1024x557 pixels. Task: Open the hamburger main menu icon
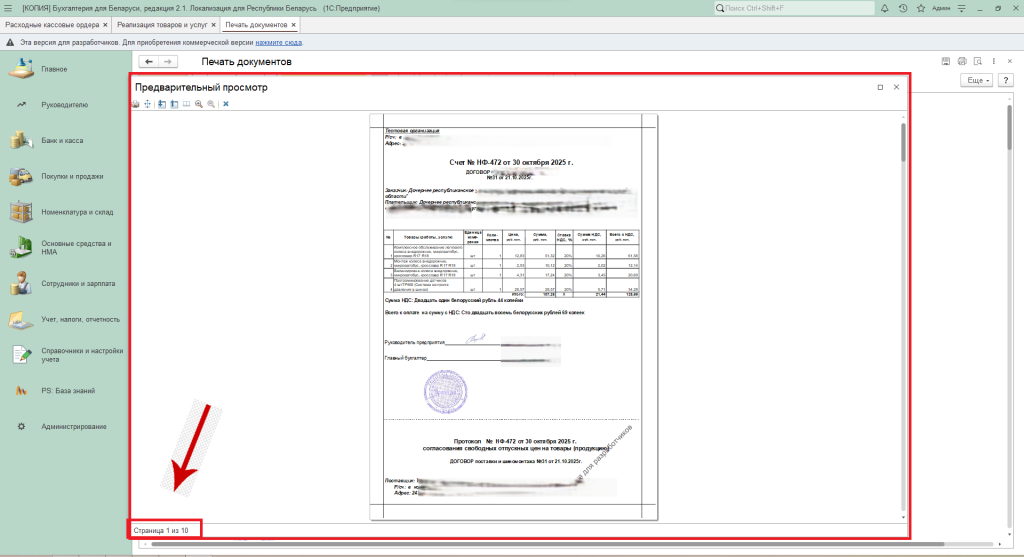pyautogui.click(x=9, y=8)
